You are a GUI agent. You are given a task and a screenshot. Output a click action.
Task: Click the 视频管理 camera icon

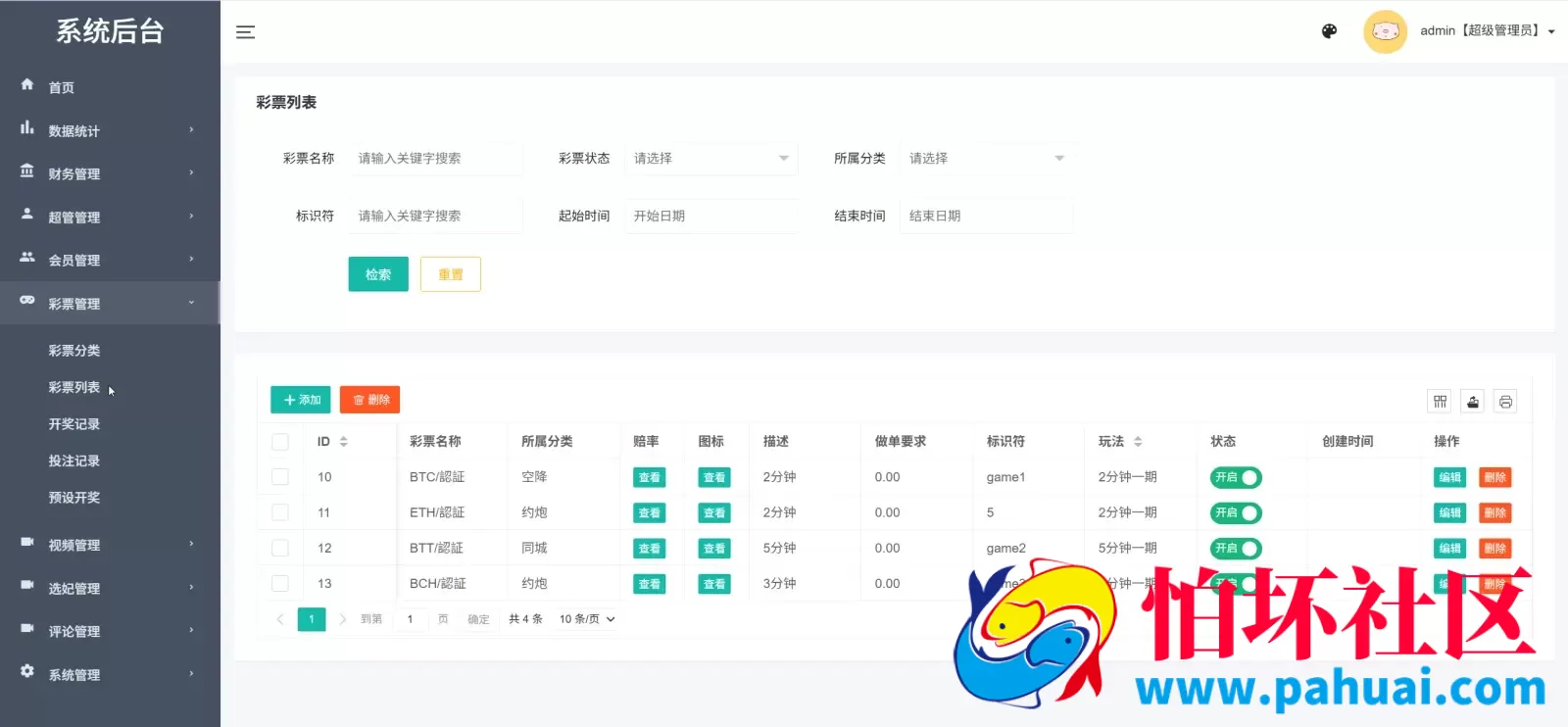click(x=27, y=543)
